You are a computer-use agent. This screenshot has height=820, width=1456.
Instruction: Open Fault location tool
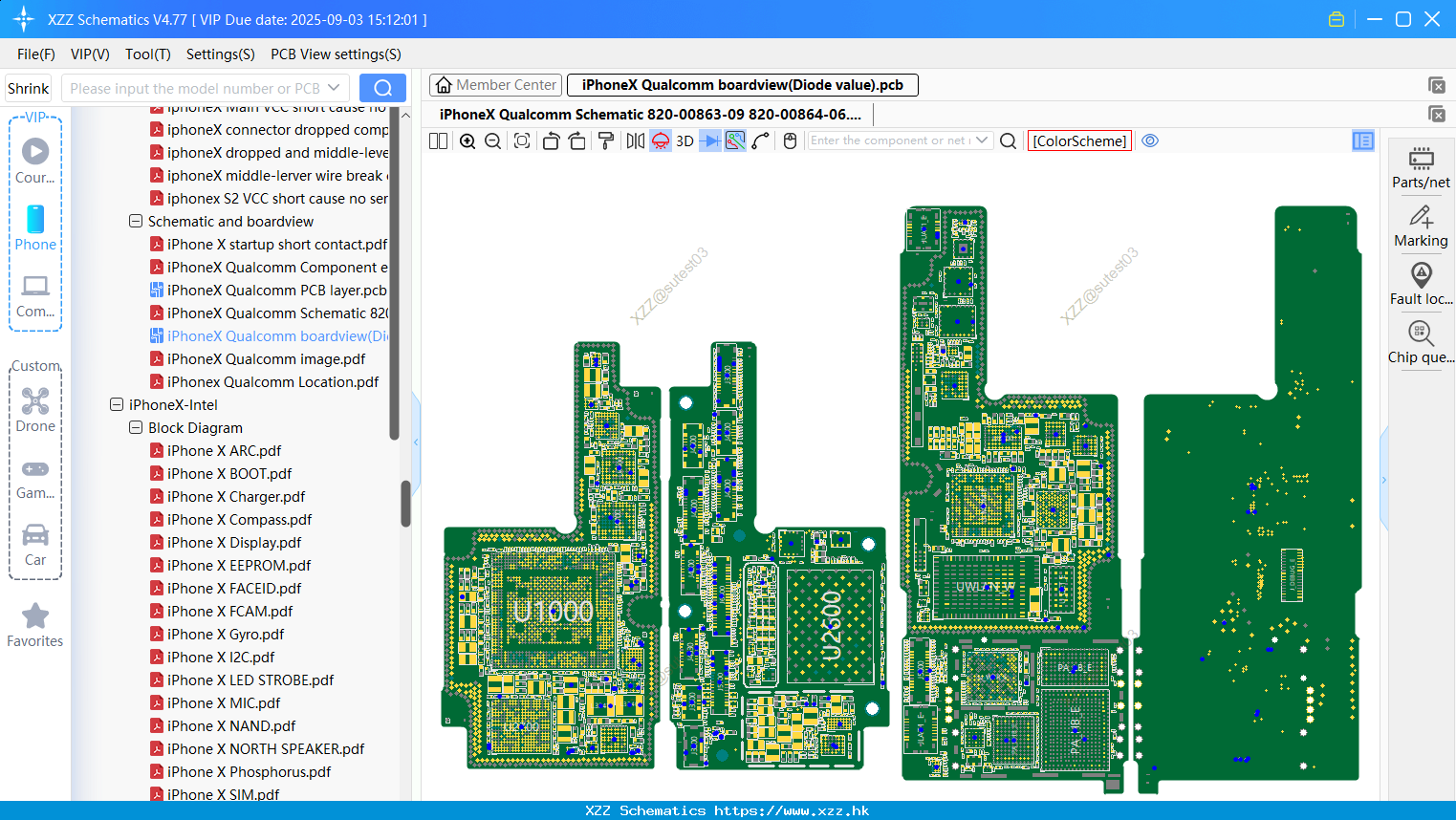coord(1421,284)
